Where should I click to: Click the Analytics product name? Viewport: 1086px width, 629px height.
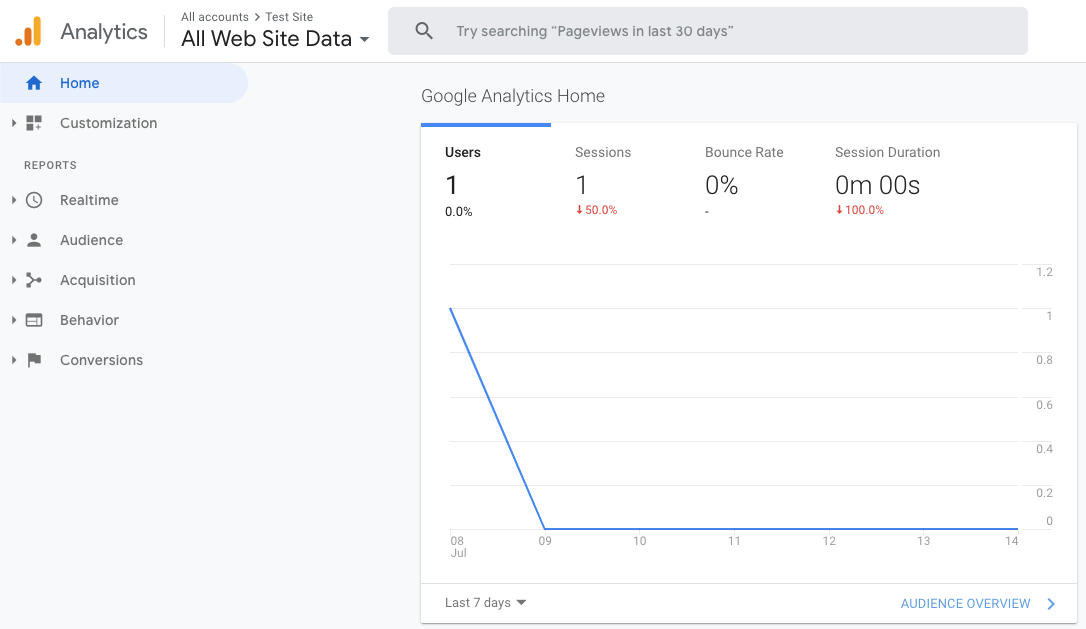[x=104, y=32]
